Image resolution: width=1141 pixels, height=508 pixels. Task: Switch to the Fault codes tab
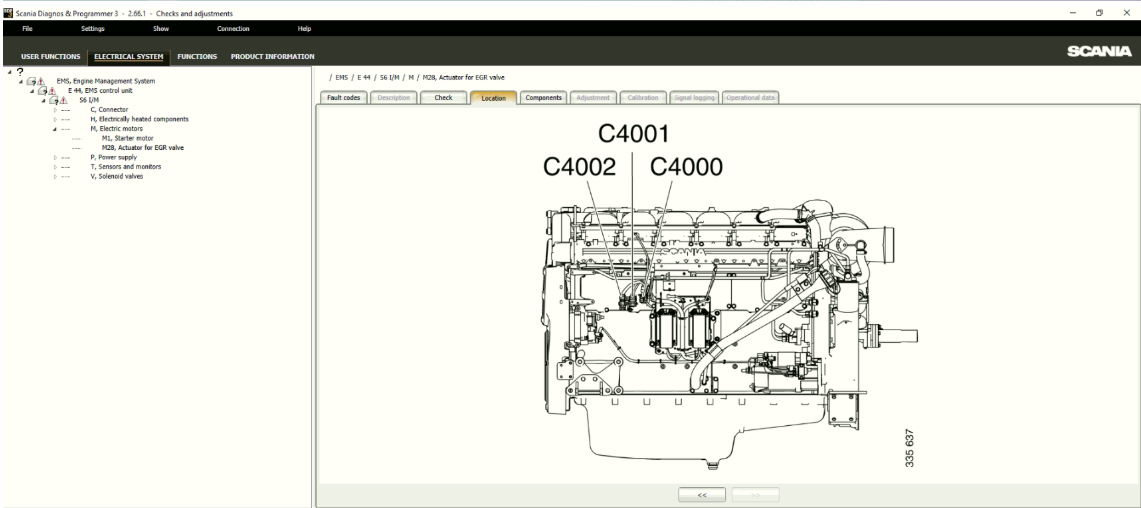[343, 98]
